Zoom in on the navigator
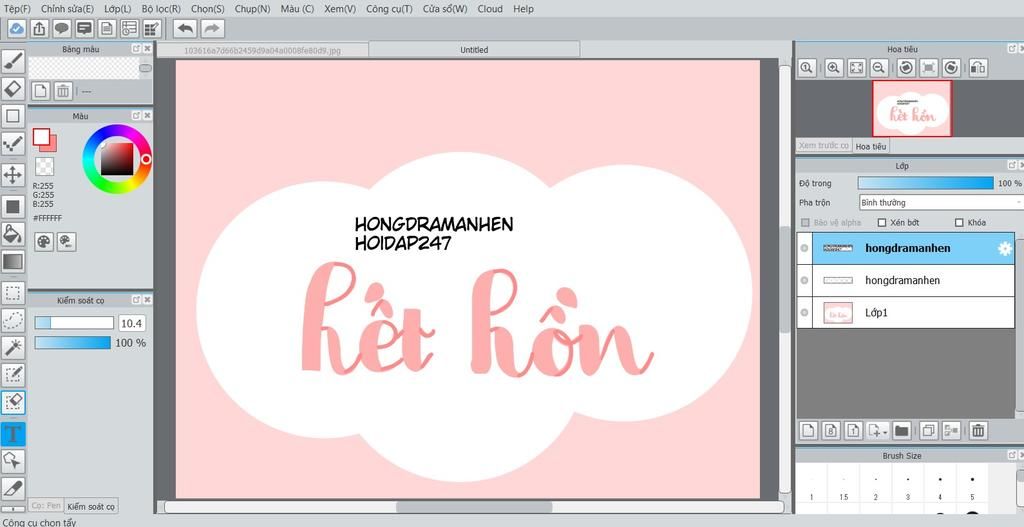1024x527 pixels. [833, 67]
